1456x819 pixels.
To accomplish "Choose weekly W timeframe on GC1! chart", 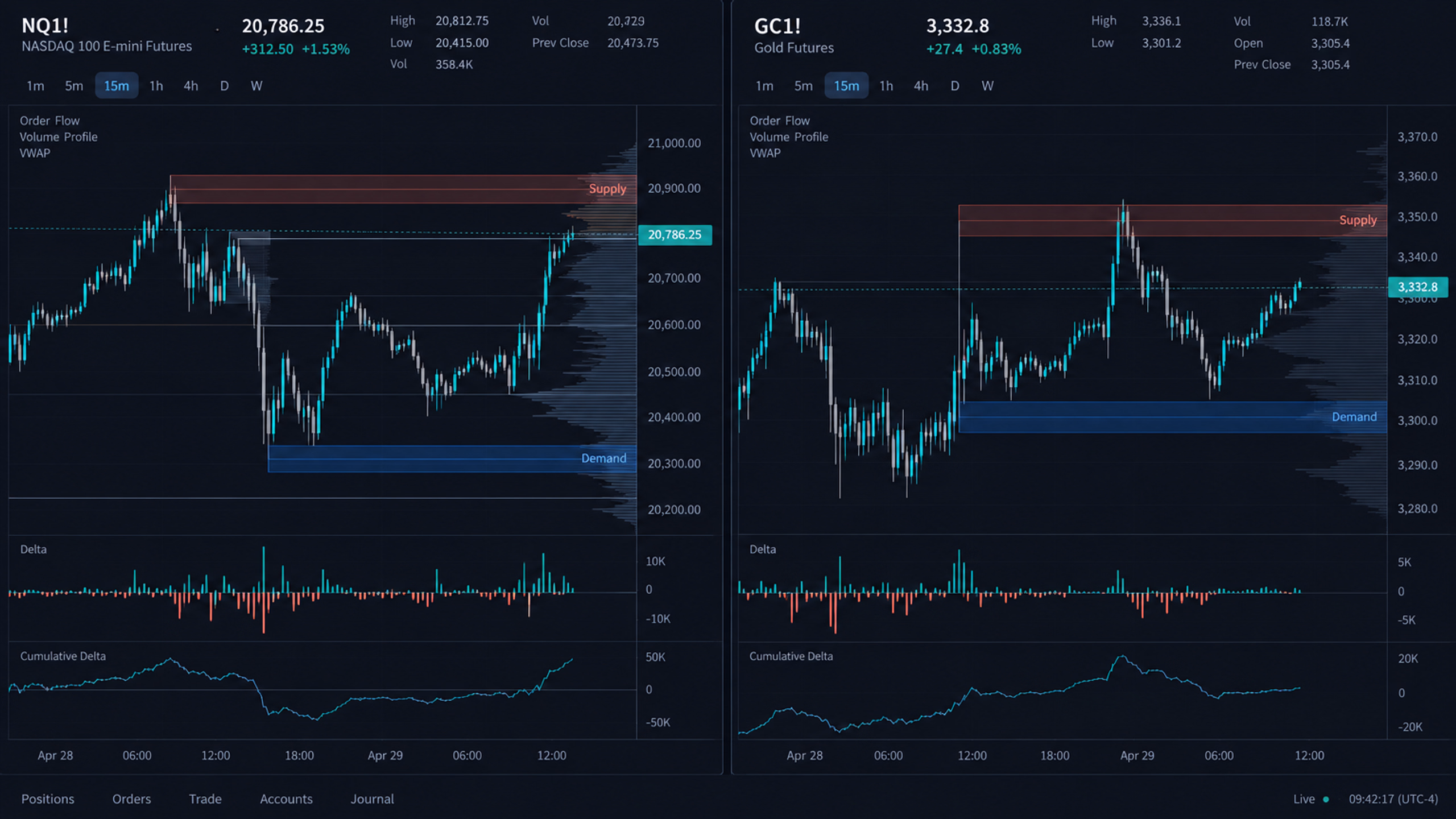I will 987,86.
